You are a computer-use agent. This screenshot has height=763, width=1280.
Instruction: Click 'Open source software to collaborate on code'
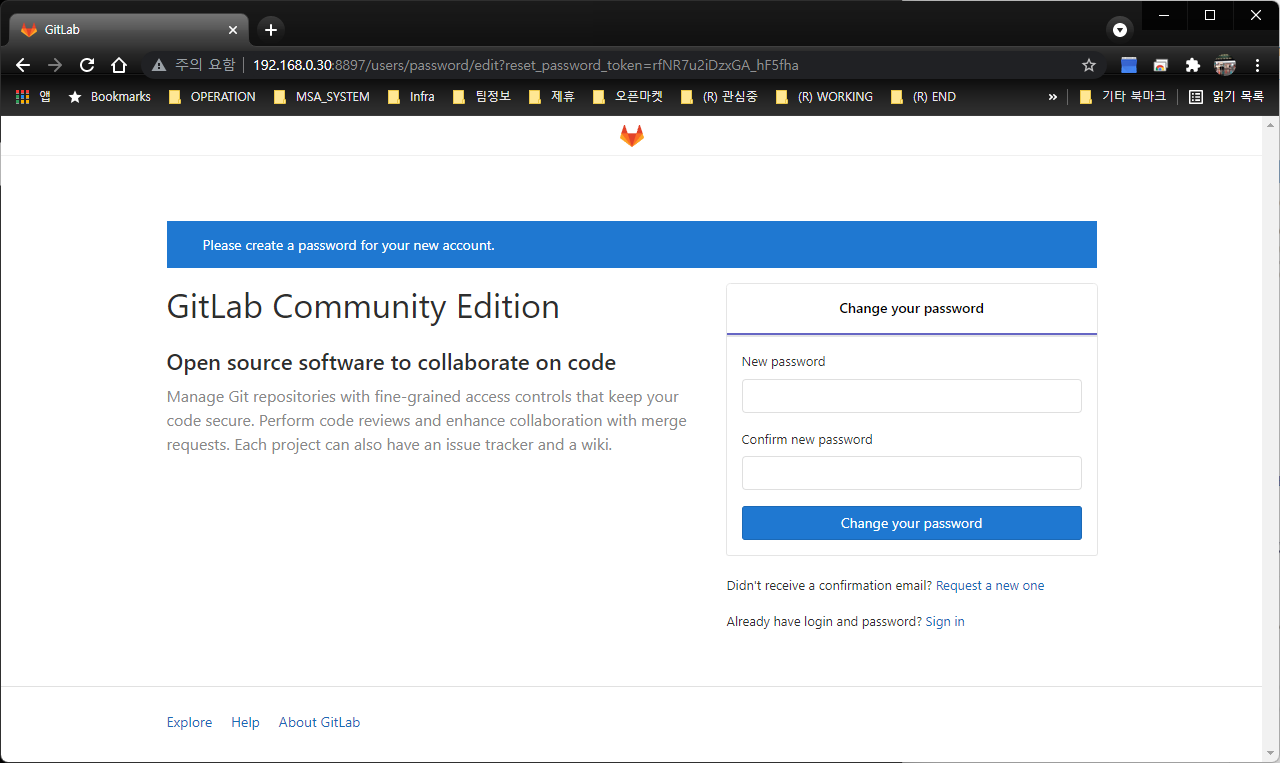tap(391, 362)
